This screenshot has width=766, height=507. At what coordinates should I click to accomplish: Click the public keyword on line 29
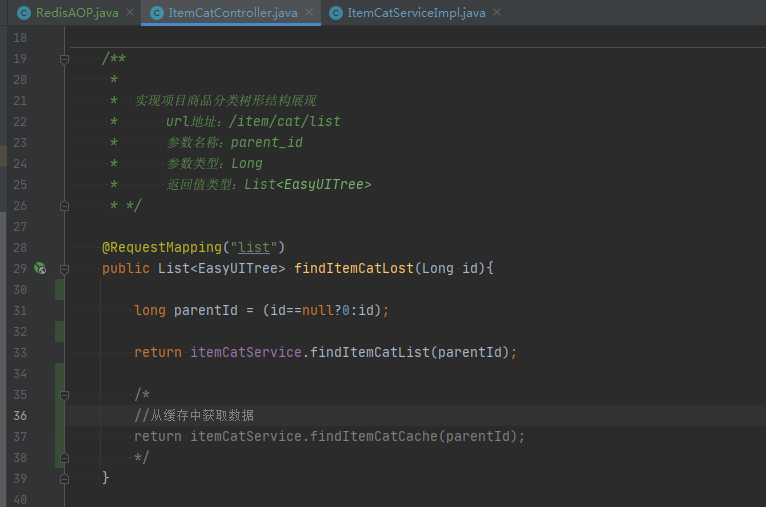click(126, 268)
